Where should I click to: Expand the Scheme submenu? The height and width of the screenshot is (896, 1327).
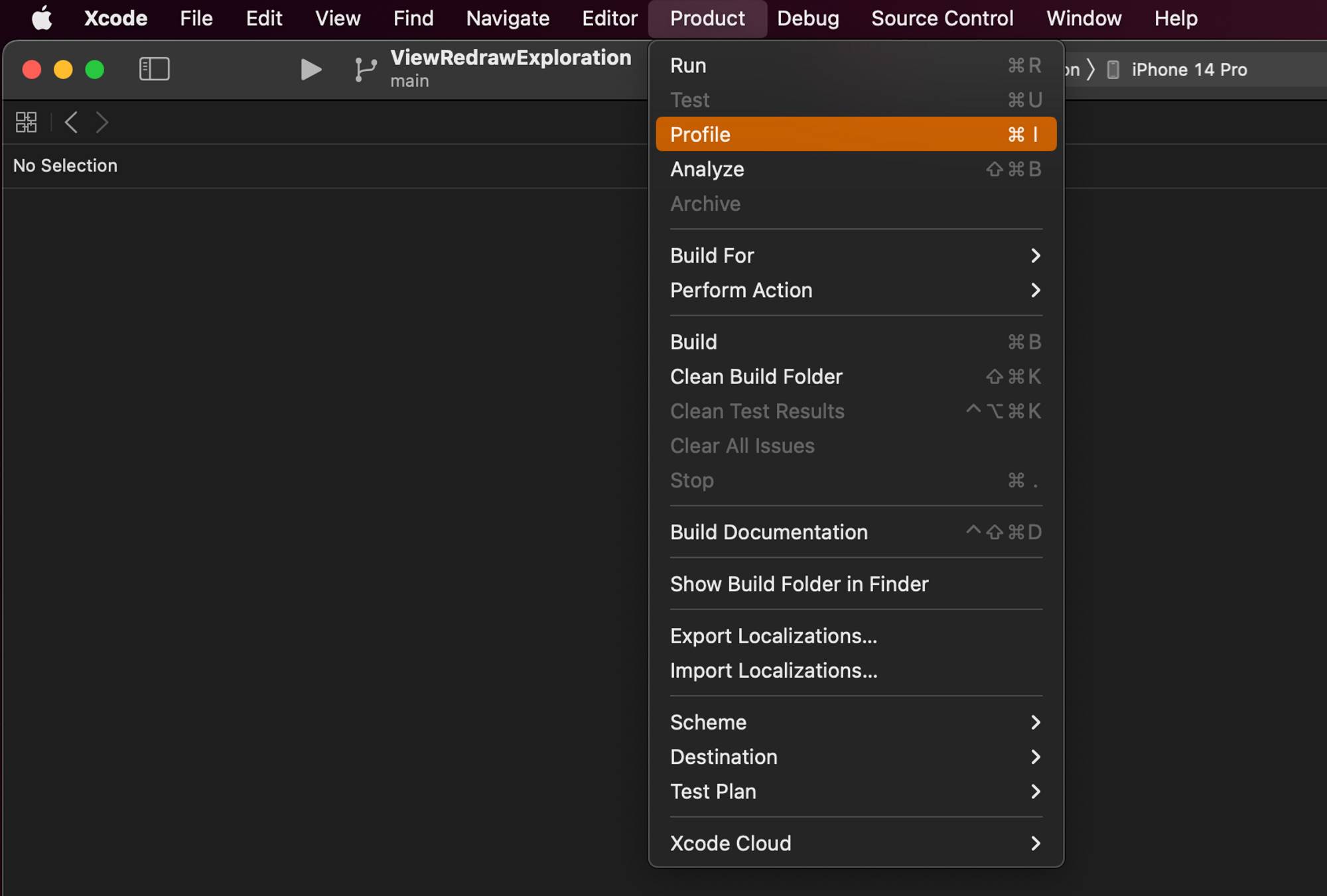(x=856, y=722)
